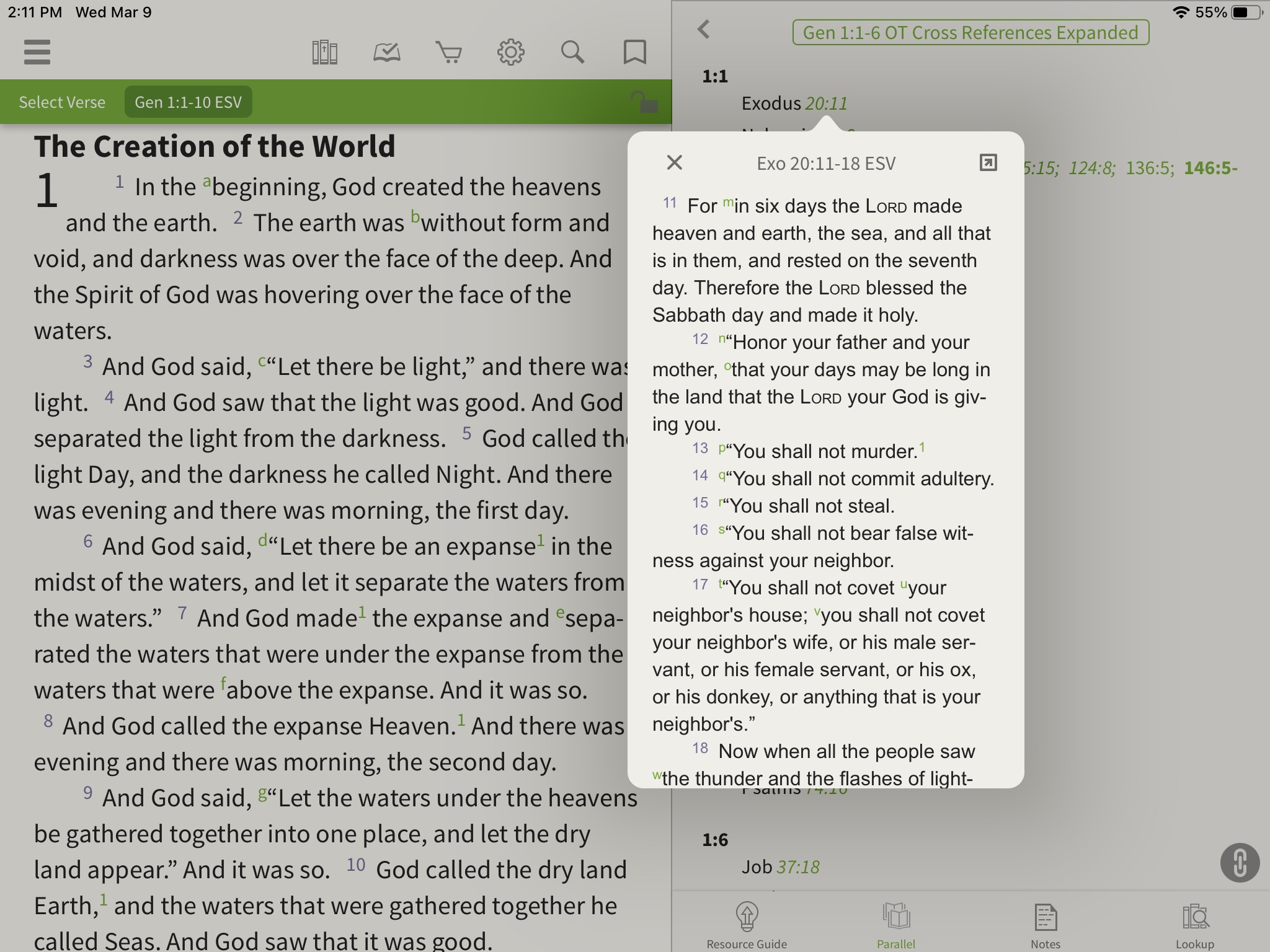Viewport: 1270px width, 952px height.
Task: Tap cross-reference letter b before 'without form'
Action: tap(415, 218)
